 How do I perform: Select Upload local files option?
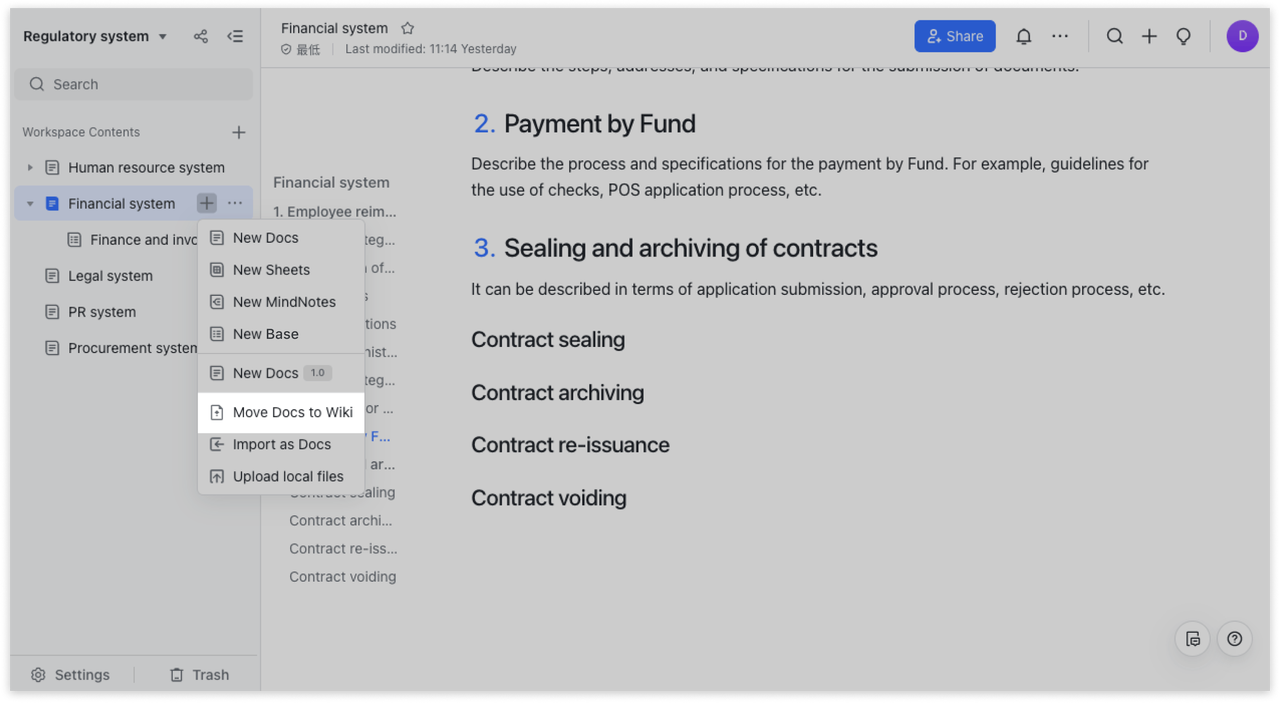[x=287, y=476]
